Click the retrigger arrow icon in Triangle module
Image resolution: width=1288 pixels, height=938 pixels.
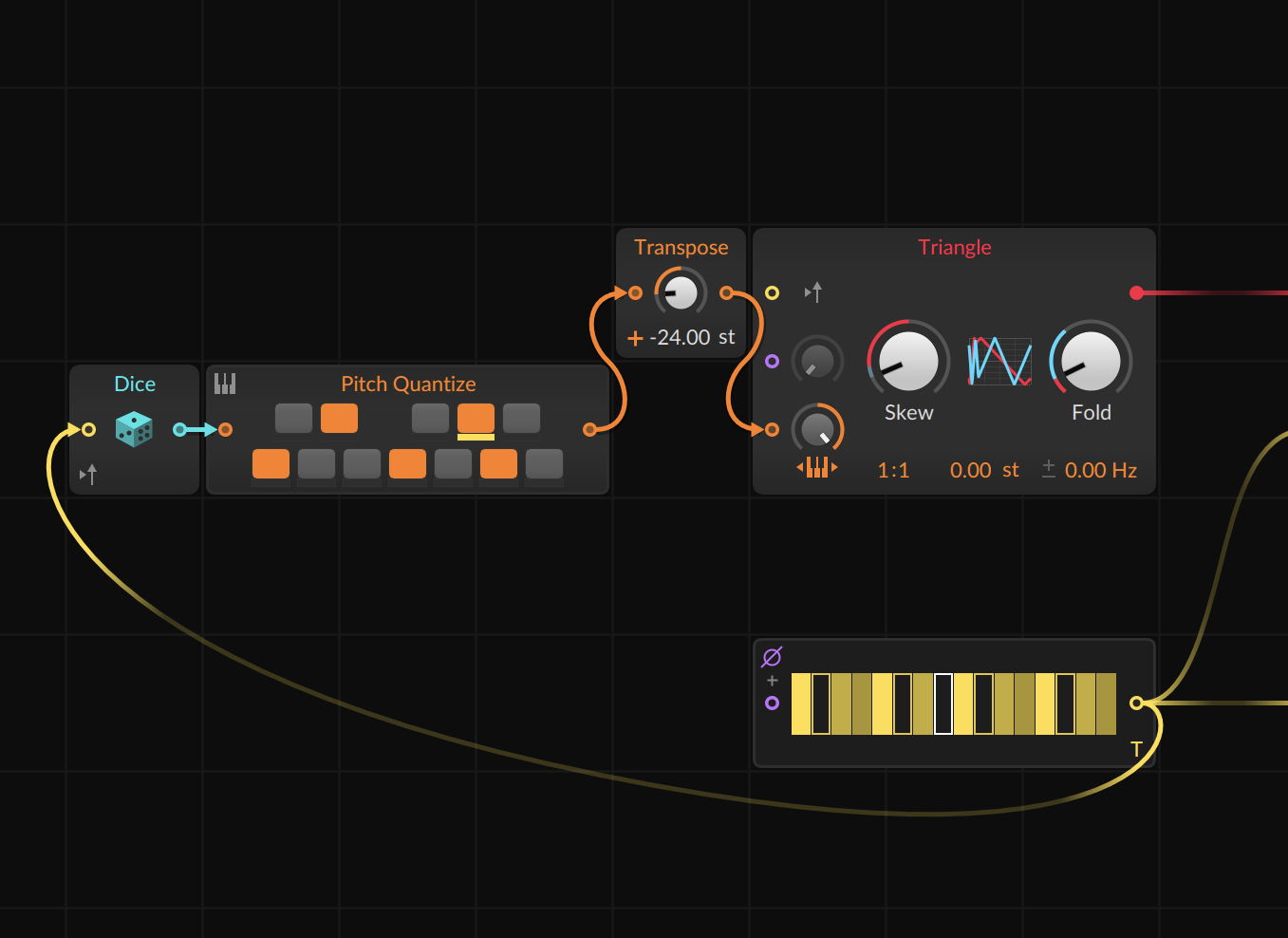[x=813, y=292]
